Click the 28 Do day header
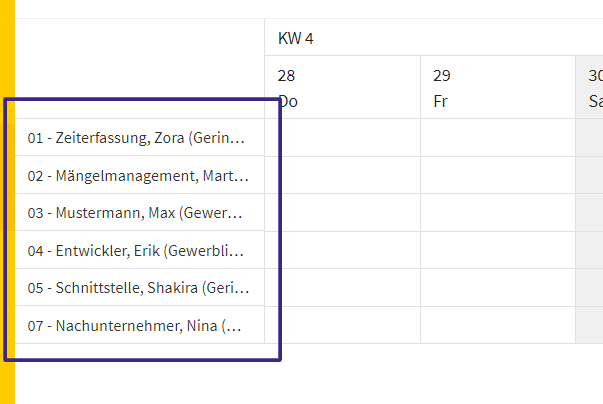 (x=343, y=87)
